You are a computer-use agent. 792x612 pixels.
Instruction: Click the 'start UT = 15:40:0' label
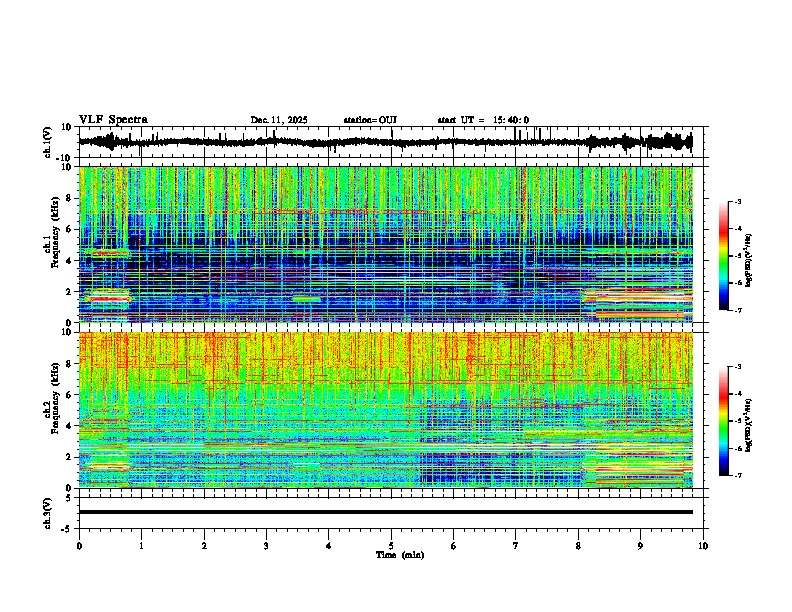(x=483, y=120)
